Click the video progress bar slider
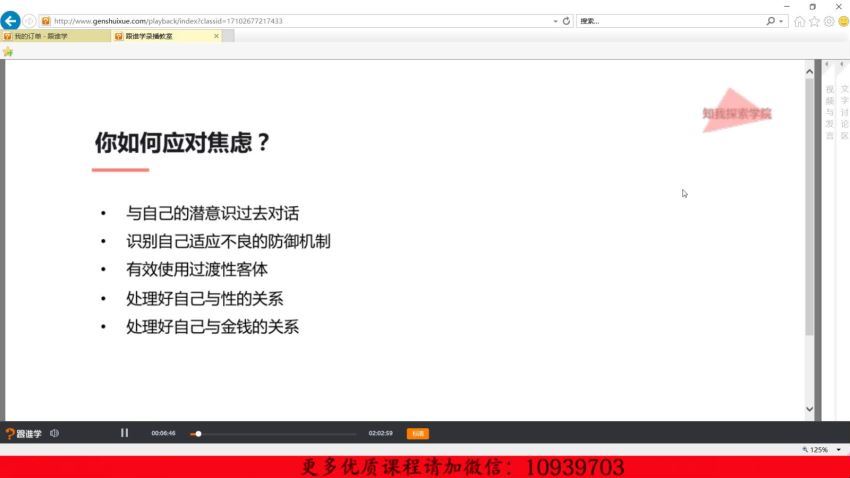 pos(198,434)
